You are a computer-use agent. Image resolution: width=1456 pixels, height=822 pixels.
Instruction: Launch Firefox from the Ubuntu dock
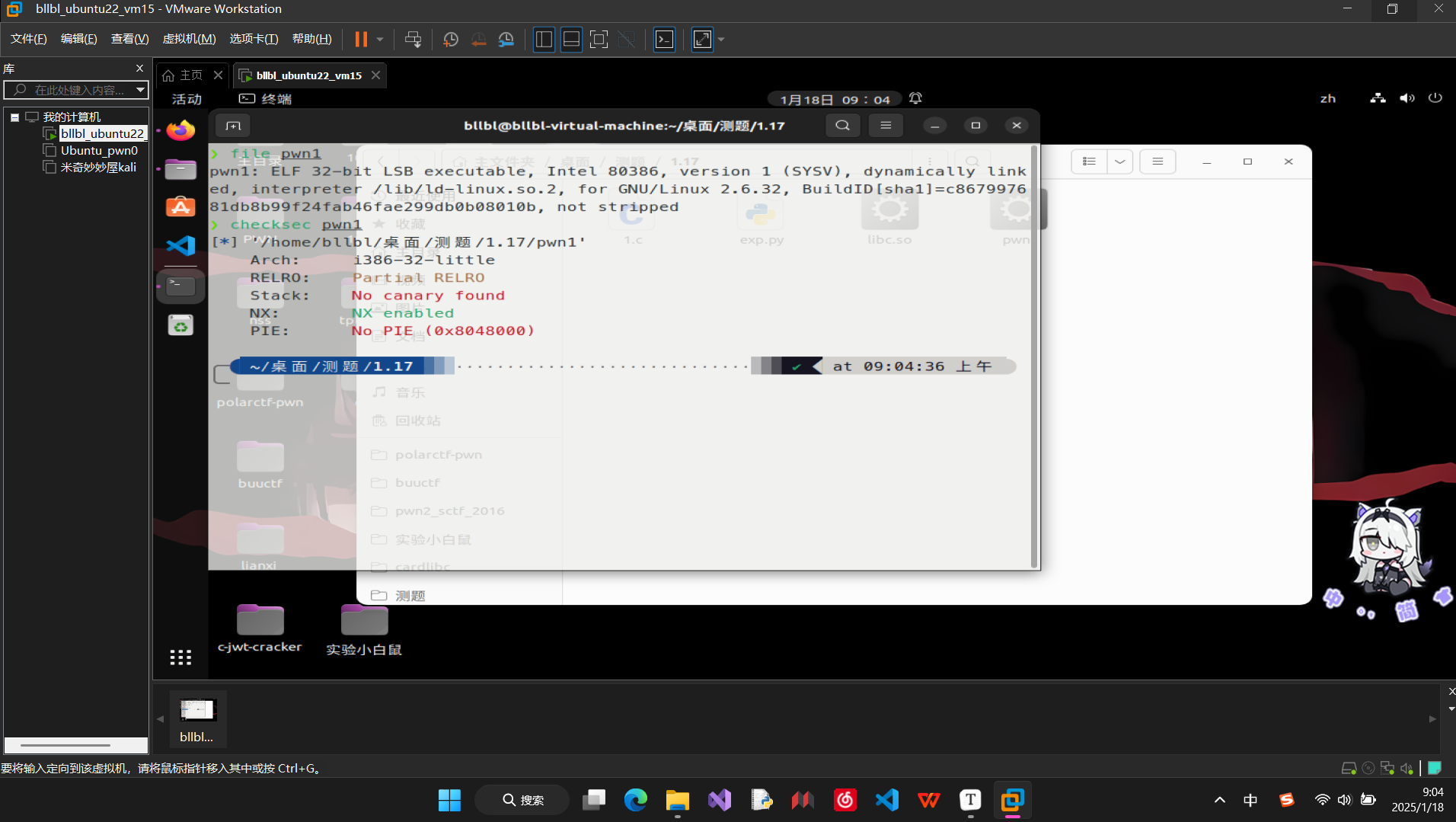pos(180,130)
